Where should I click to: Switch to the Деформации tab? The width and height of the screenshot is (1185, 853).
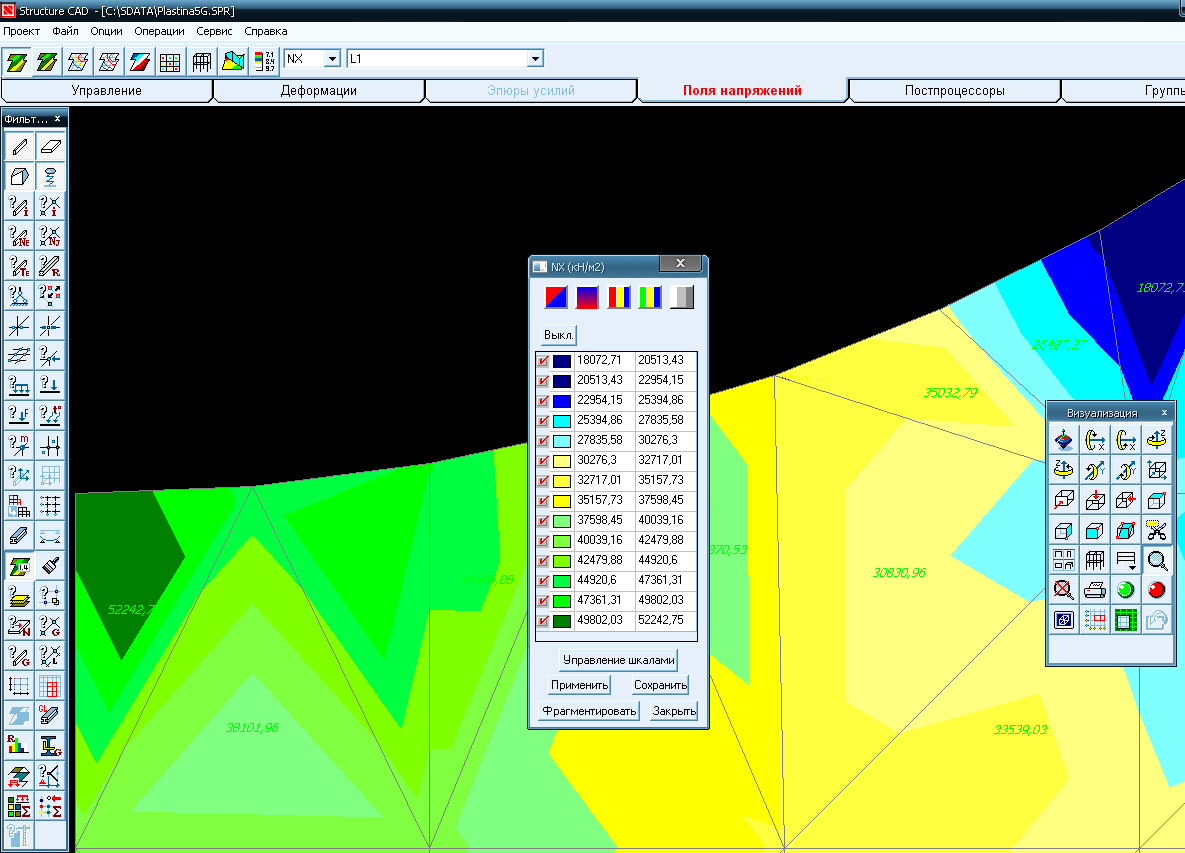point(319,91)
